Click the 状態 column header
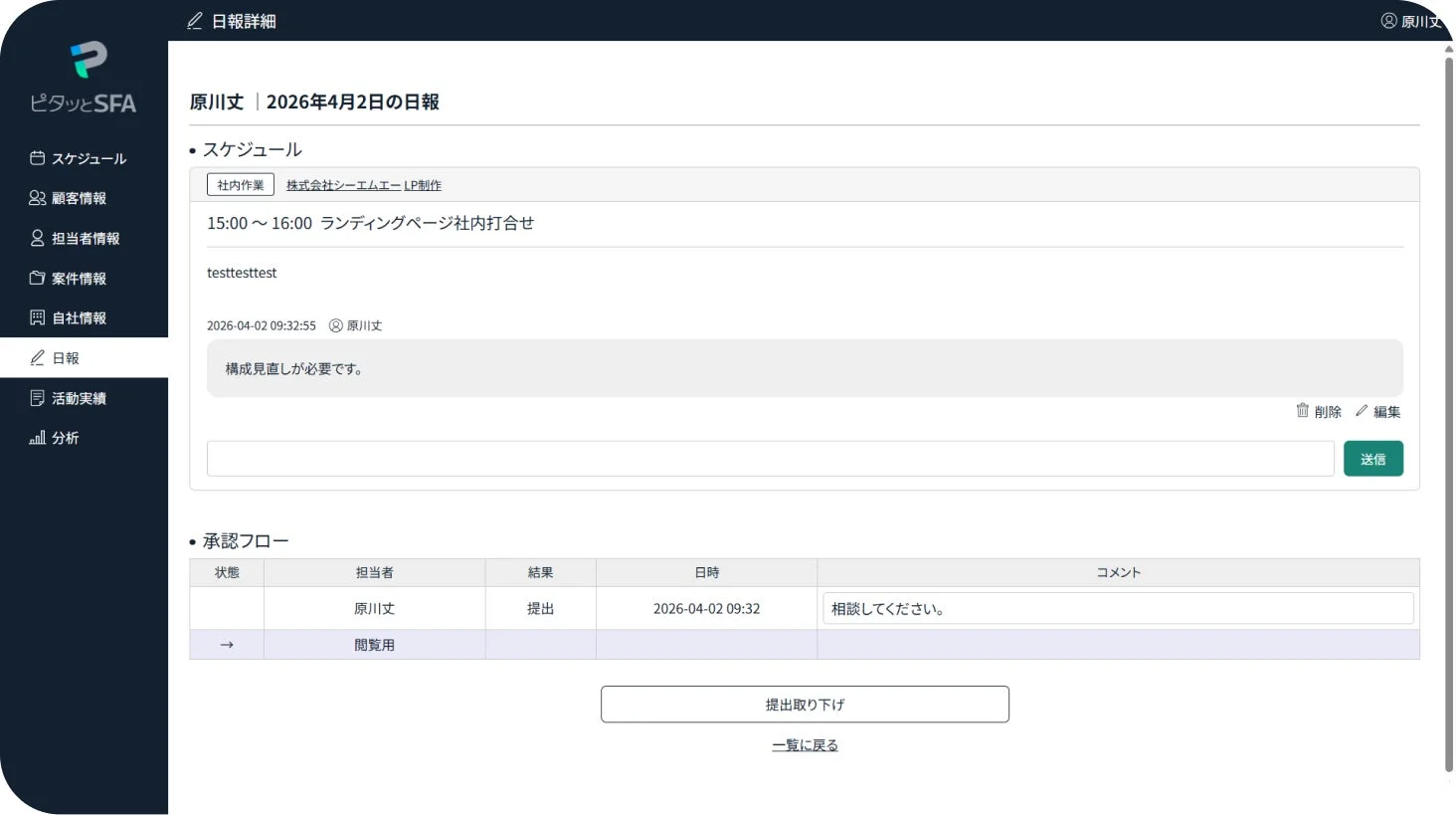This screenshot has width=1456, height=815. pyautogui.click(x=227, y=572)
